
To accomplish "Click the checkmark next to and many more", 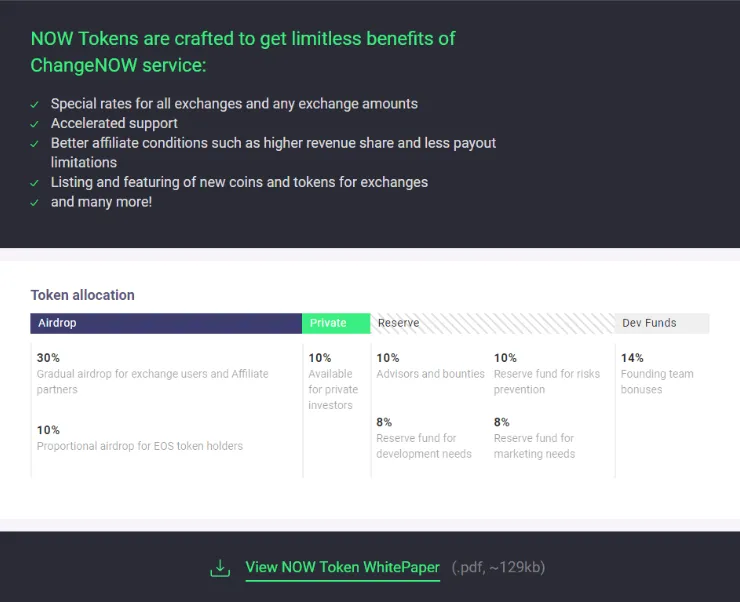I will point(34,203).
